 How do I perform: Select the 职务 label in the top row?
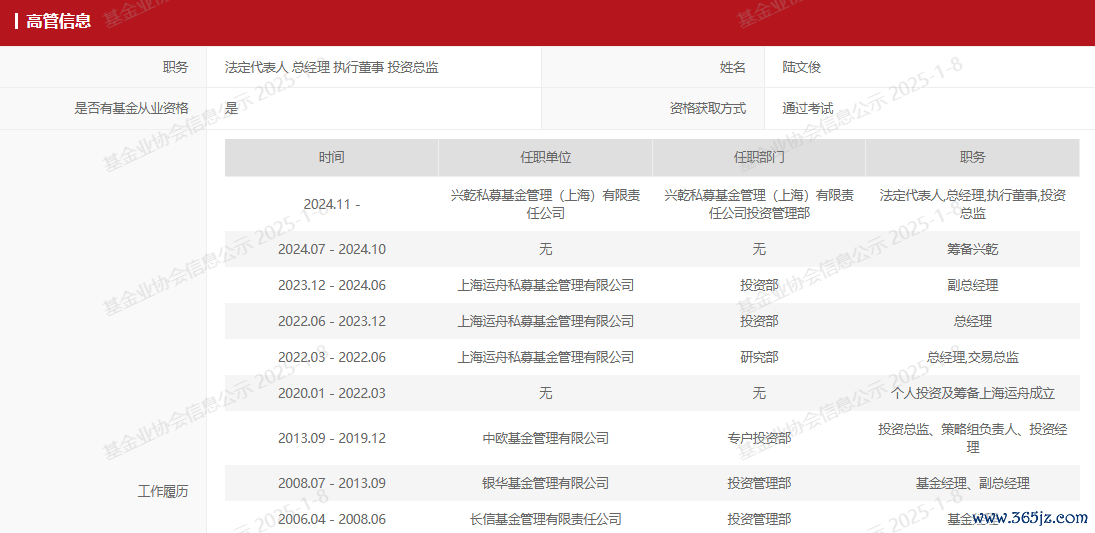pos(175,67)
